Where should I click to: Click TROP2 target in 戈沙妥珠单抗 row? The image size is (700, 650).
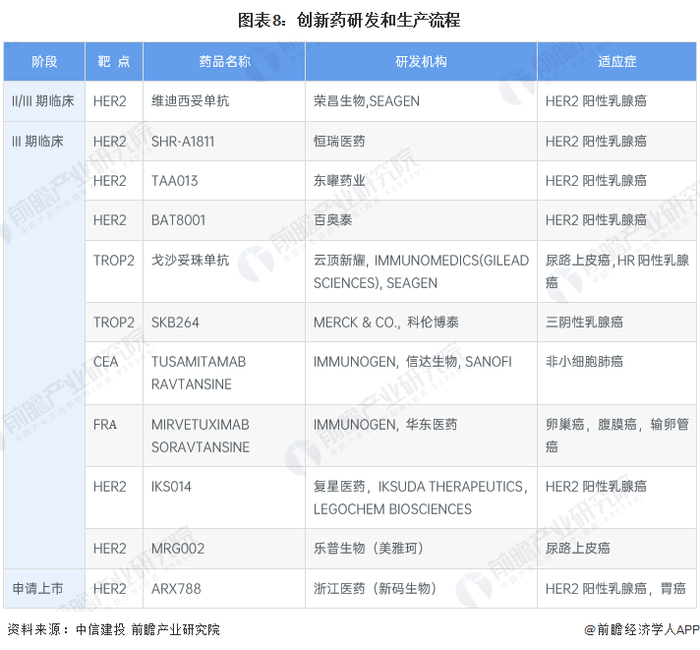pyautogui.click(x=114, y=260)
